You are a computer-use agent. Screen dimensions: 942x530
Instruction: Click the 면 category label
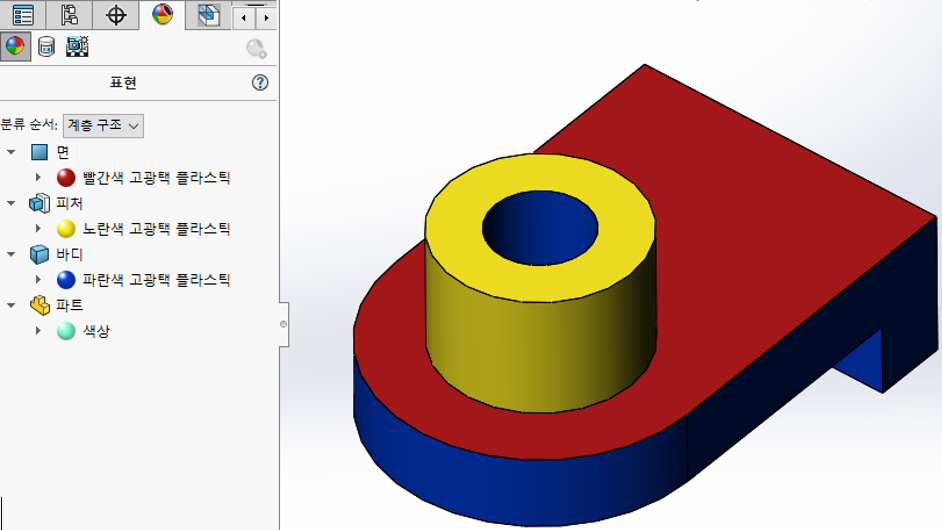pos(63,152)
